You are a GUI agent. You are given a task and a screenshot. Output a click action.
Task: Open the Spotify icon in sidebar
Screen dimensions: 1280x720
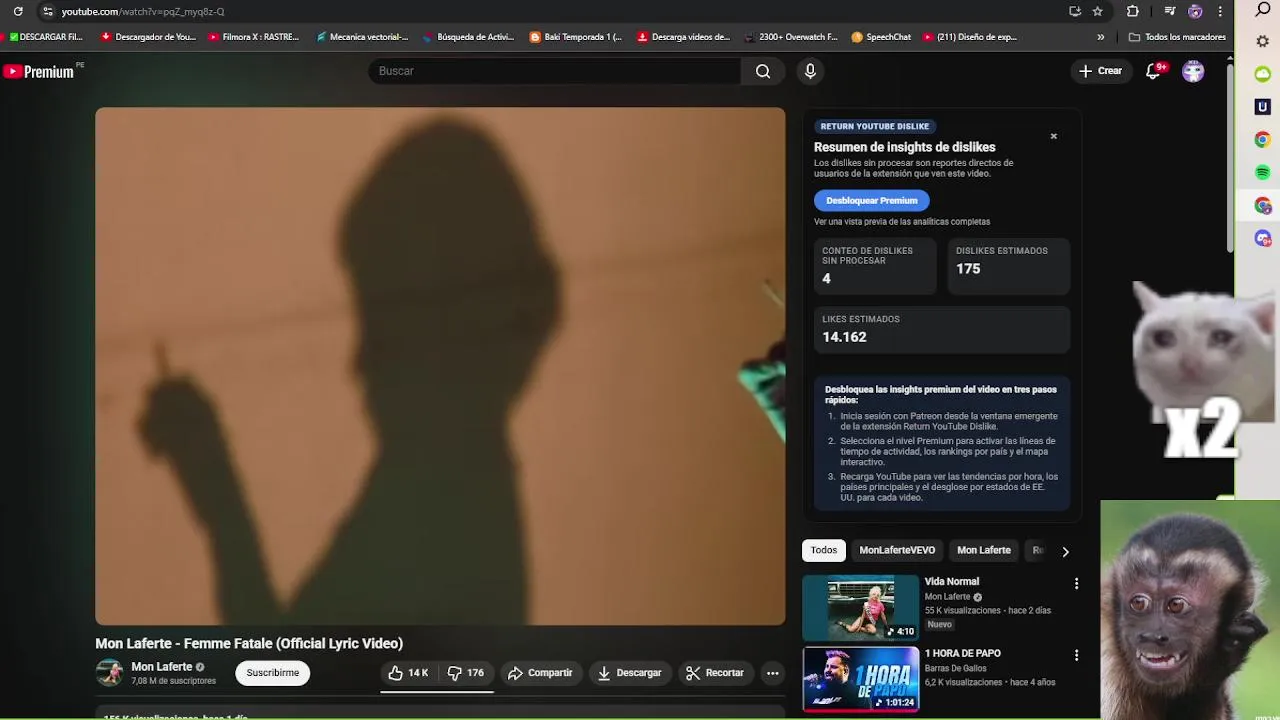(x=1263, y=173)
